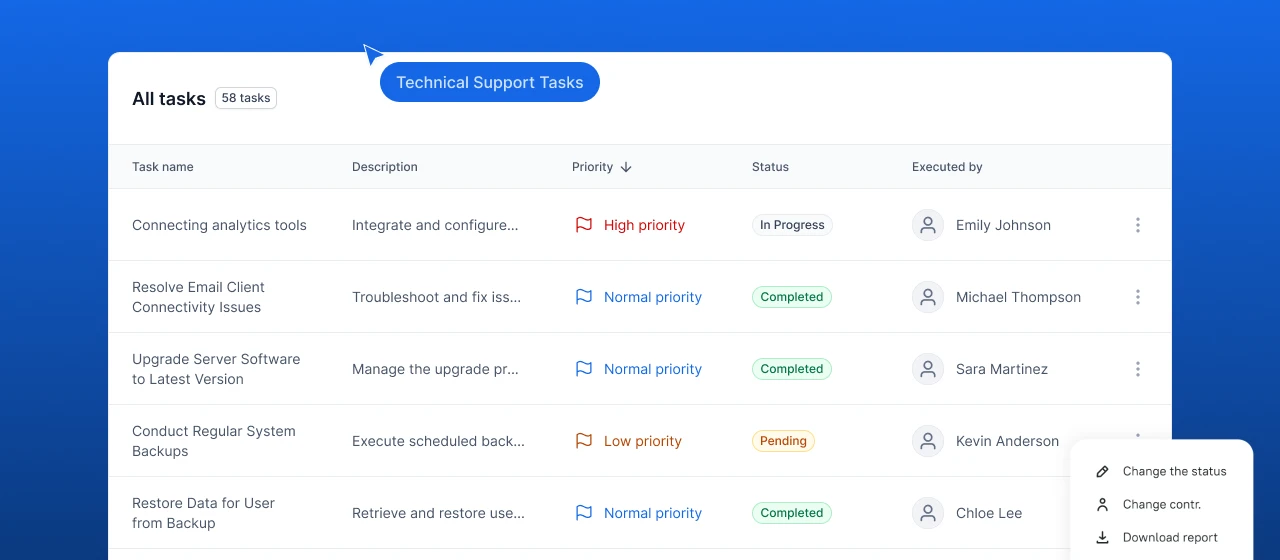Click the Pending status badge

coord(783,441)
